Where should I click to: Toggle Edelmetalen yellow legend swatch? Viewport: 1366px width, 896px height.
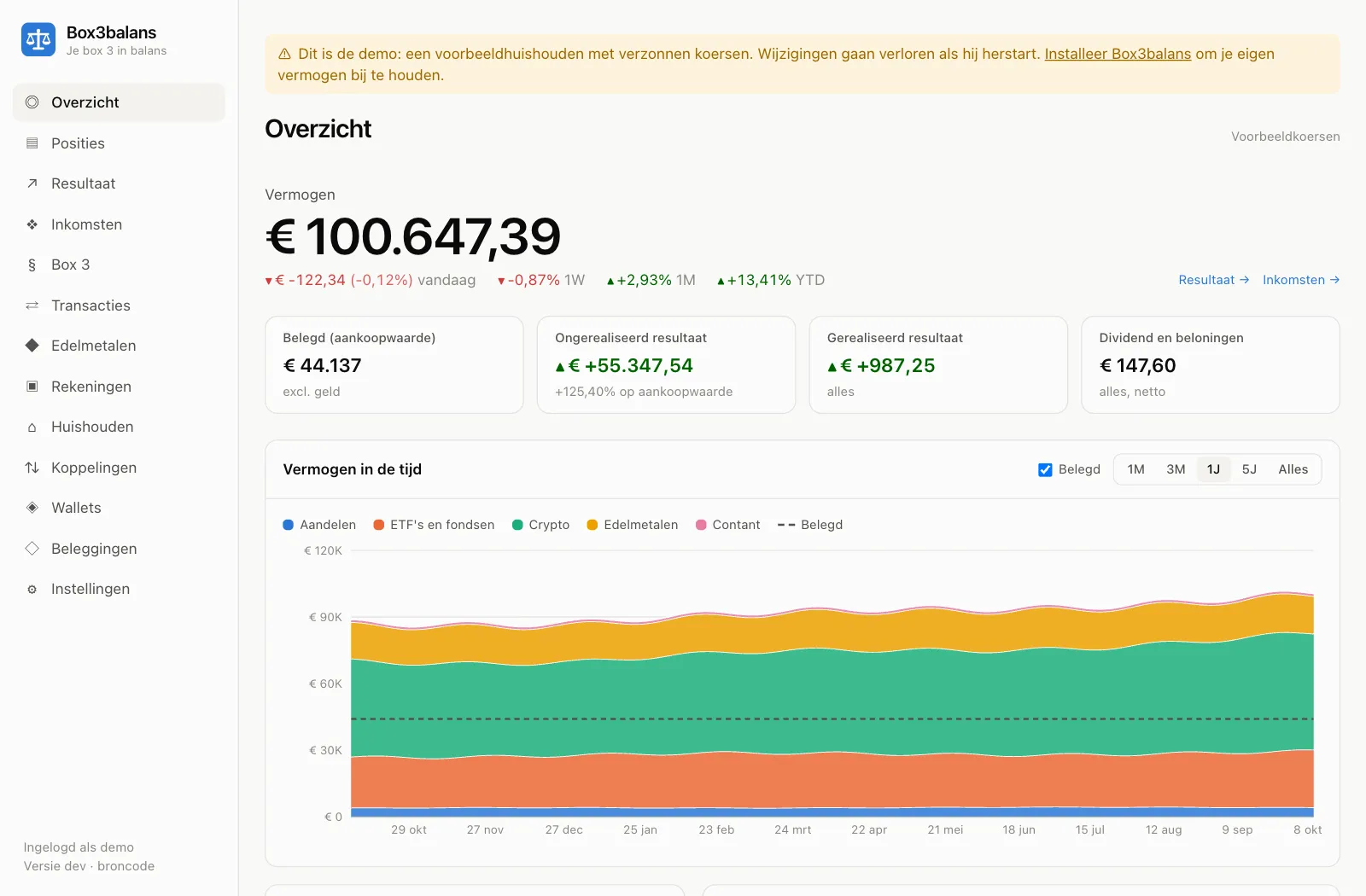pos(593,525)
